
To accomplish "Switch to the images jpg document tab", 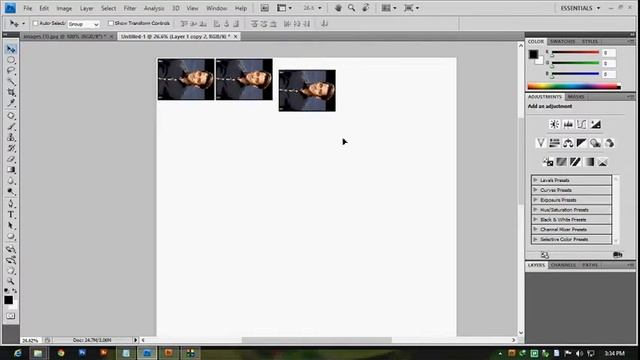I will 68,36.
